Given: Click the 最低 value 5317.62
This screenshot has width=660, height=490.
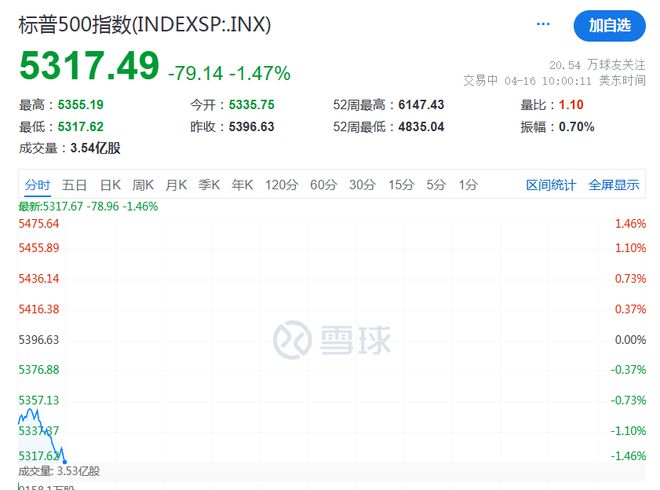Looking at the screenshot, I should tap(80, 127).
